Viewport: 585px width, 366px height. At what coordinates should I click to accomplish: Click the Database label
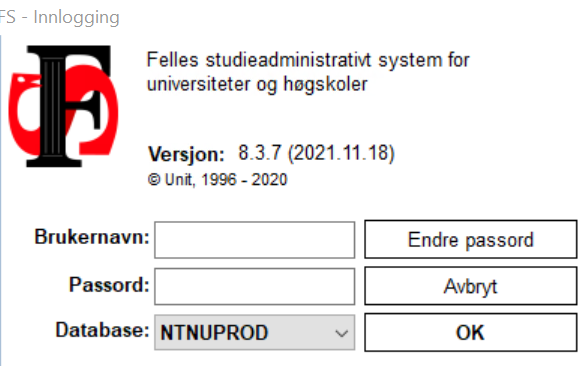click(x=102, y=330)
